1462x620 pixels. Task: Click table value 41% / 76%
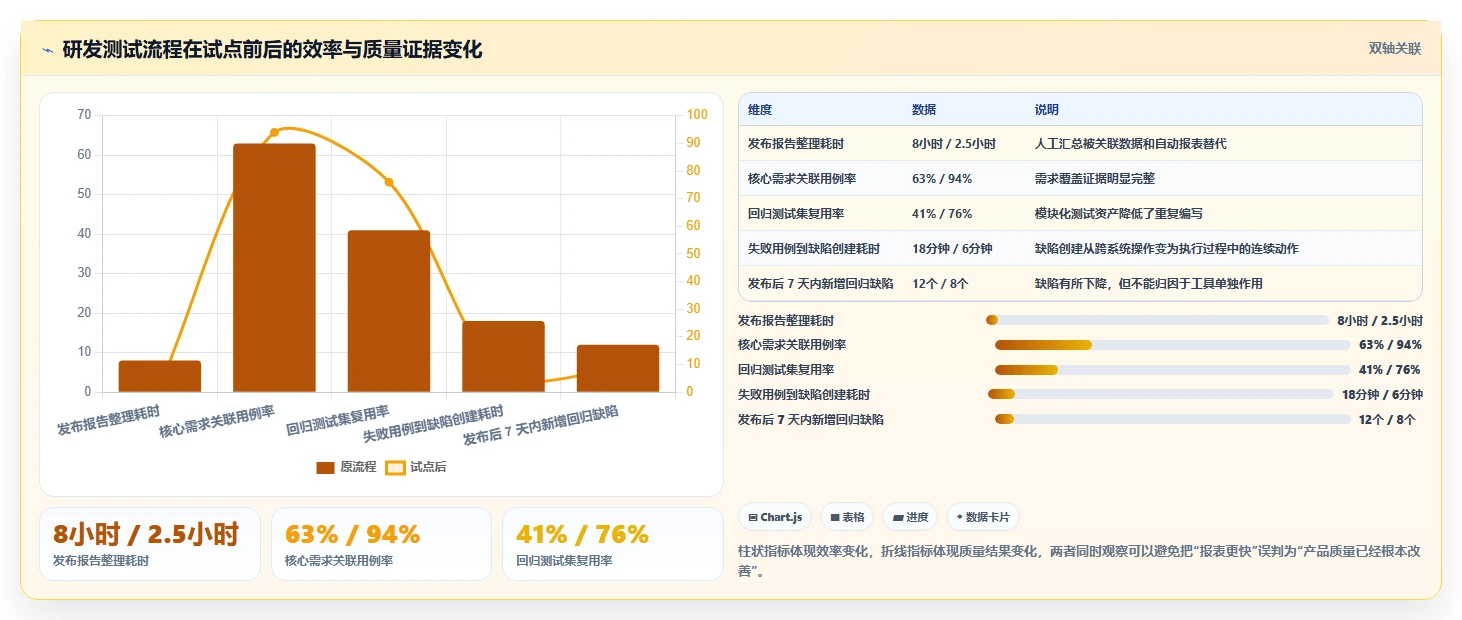point(942,214)
